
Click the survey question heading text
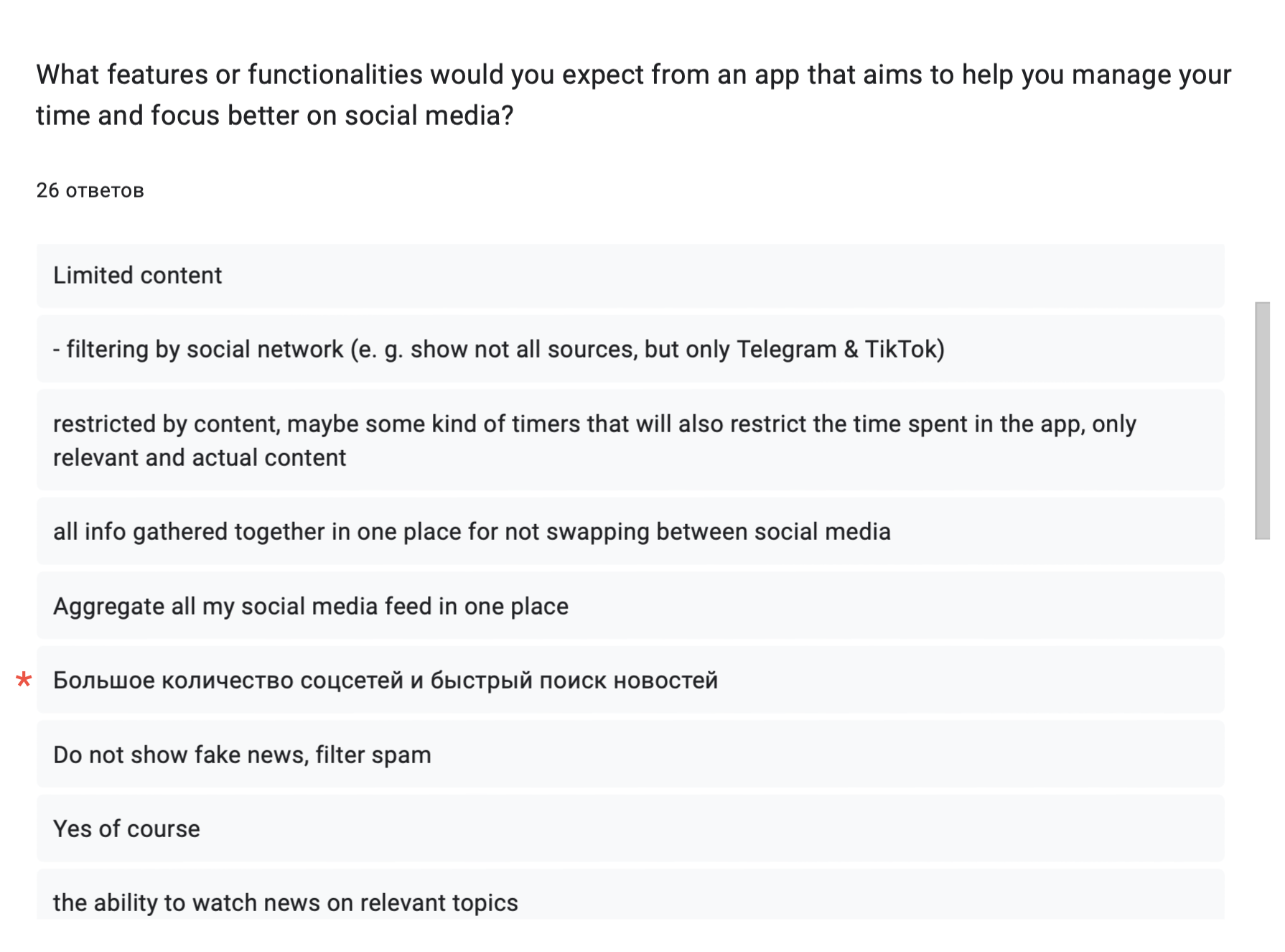click(633, 95)
